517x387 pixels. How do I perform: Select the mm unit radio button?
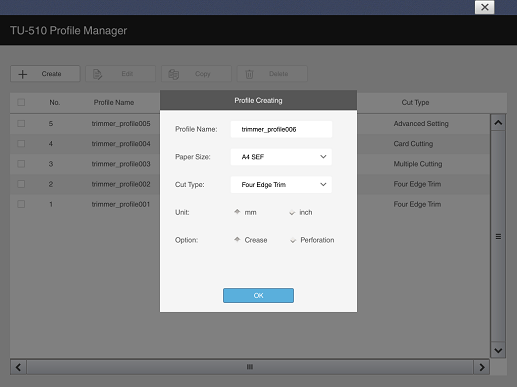[x=237, y=212]
